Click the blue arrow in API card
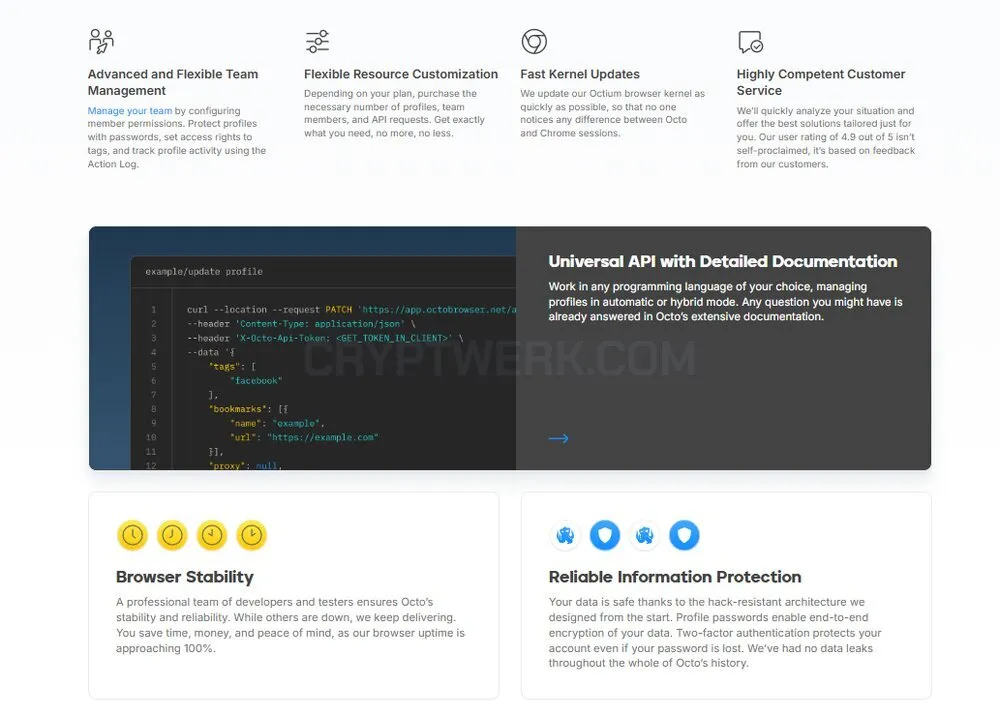The height and width of the screenshot is (716, 1000). (558, 438)
